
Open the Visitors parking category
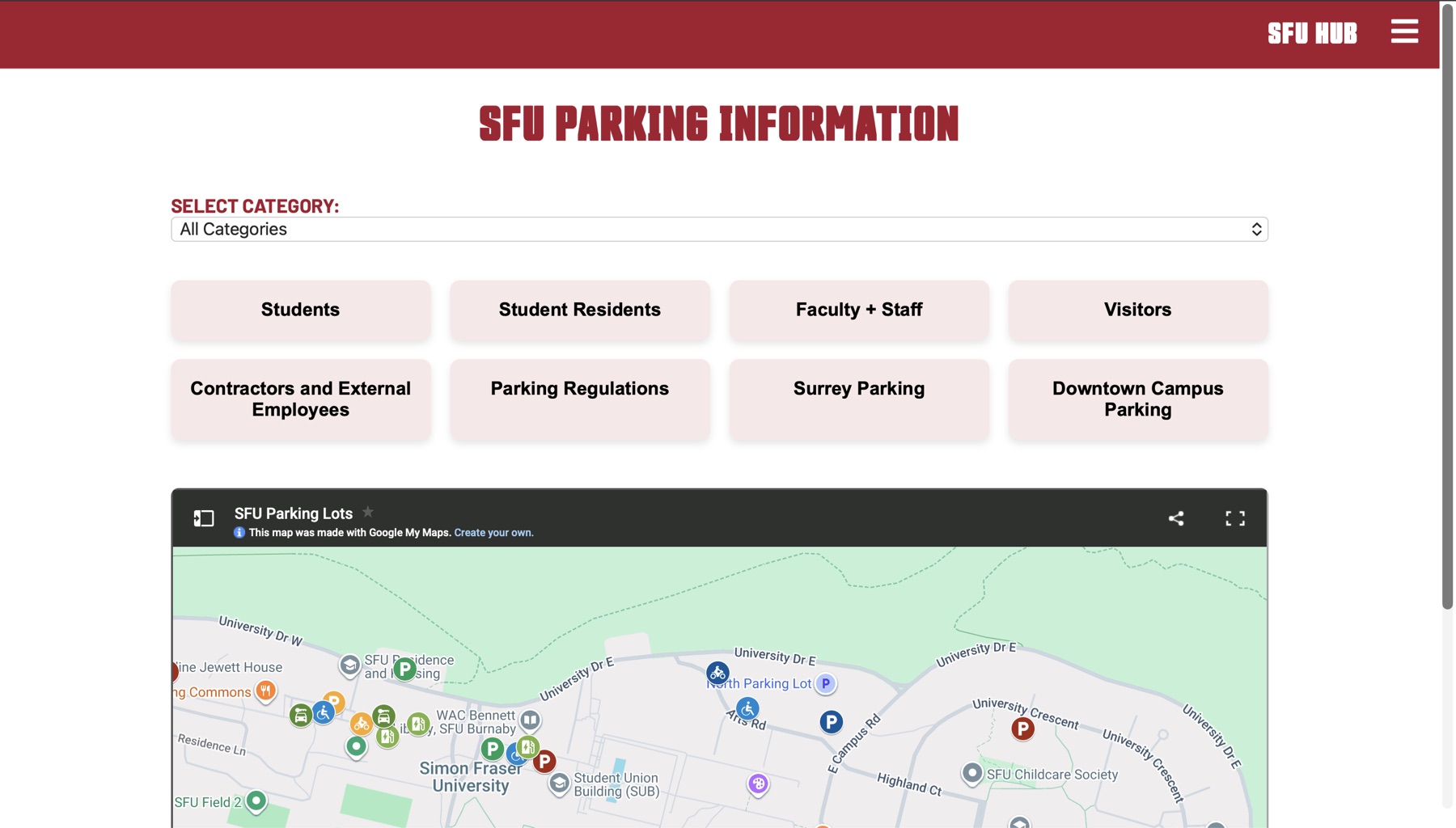coord(1138,310)
